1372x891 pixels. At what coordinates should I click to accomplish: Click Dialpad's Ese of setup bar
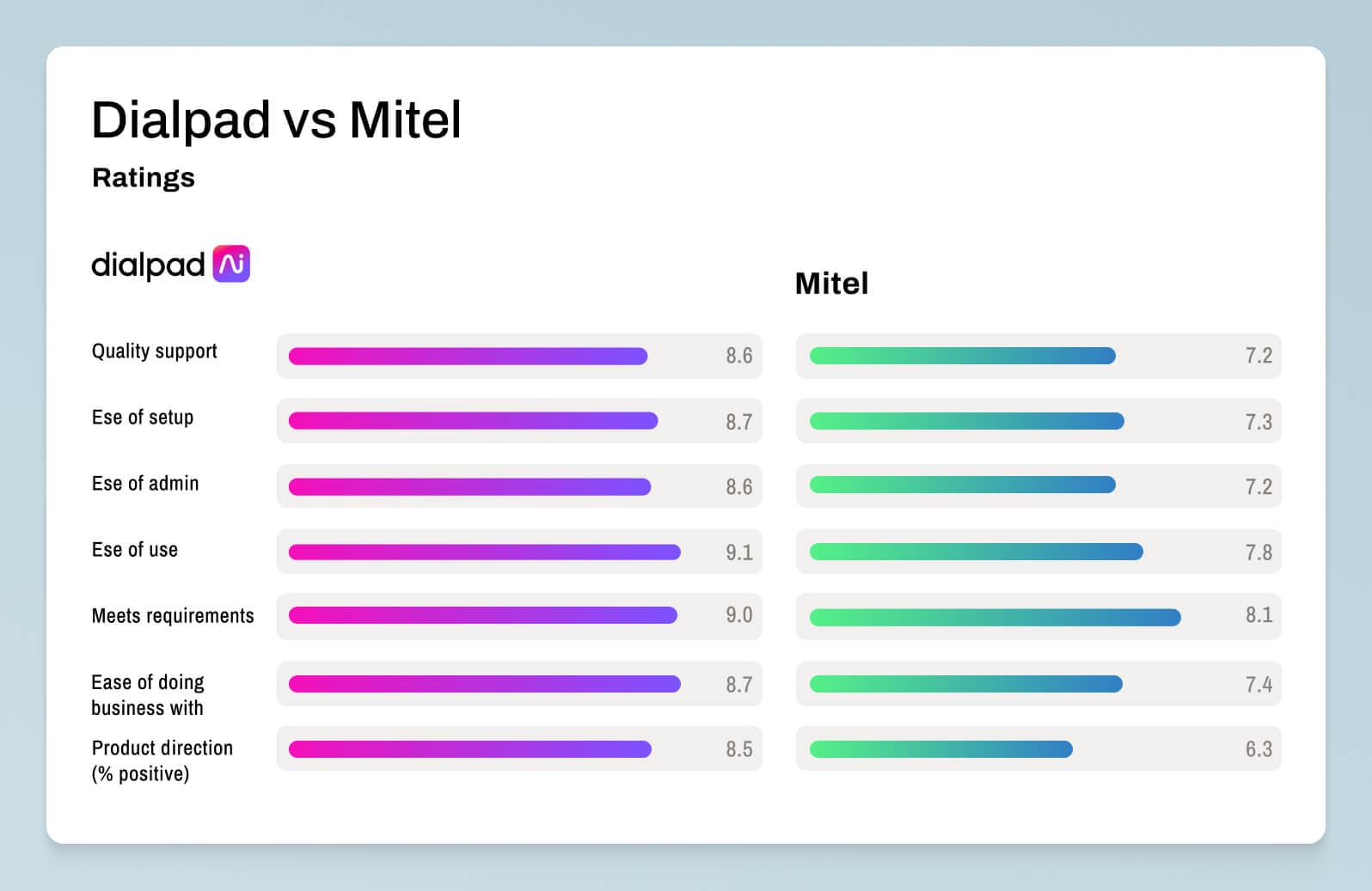tap(473, 421)
